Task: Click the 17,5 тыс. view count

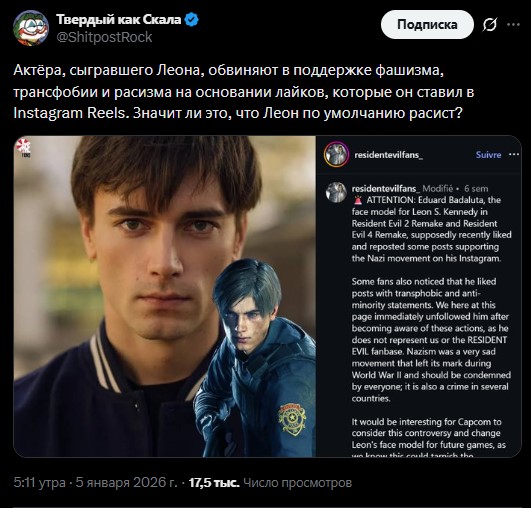Action: [x=214, y=483]
